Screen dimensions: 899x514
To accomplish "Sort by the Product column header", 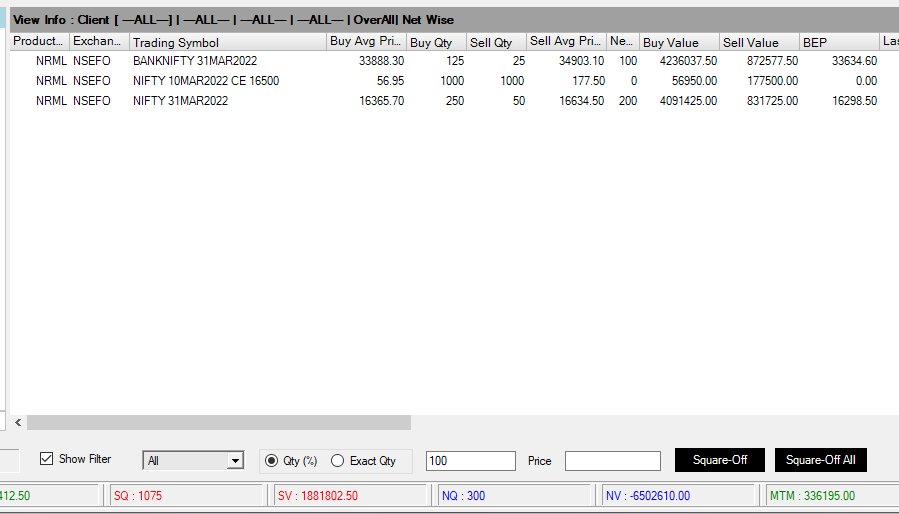I will [40, 42].
